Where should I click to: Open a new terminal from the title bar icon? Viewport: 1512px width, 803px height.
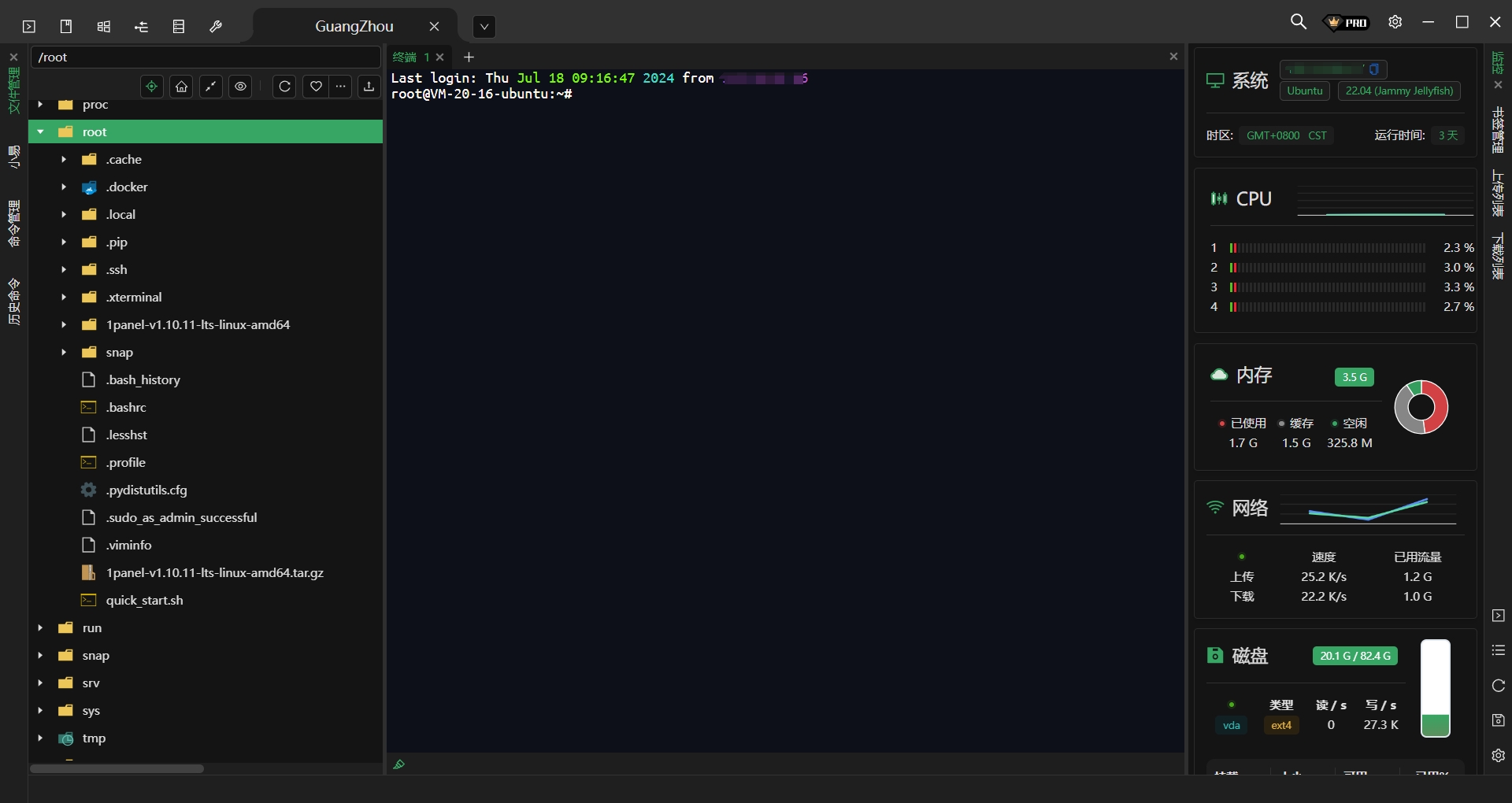(29, 26)
